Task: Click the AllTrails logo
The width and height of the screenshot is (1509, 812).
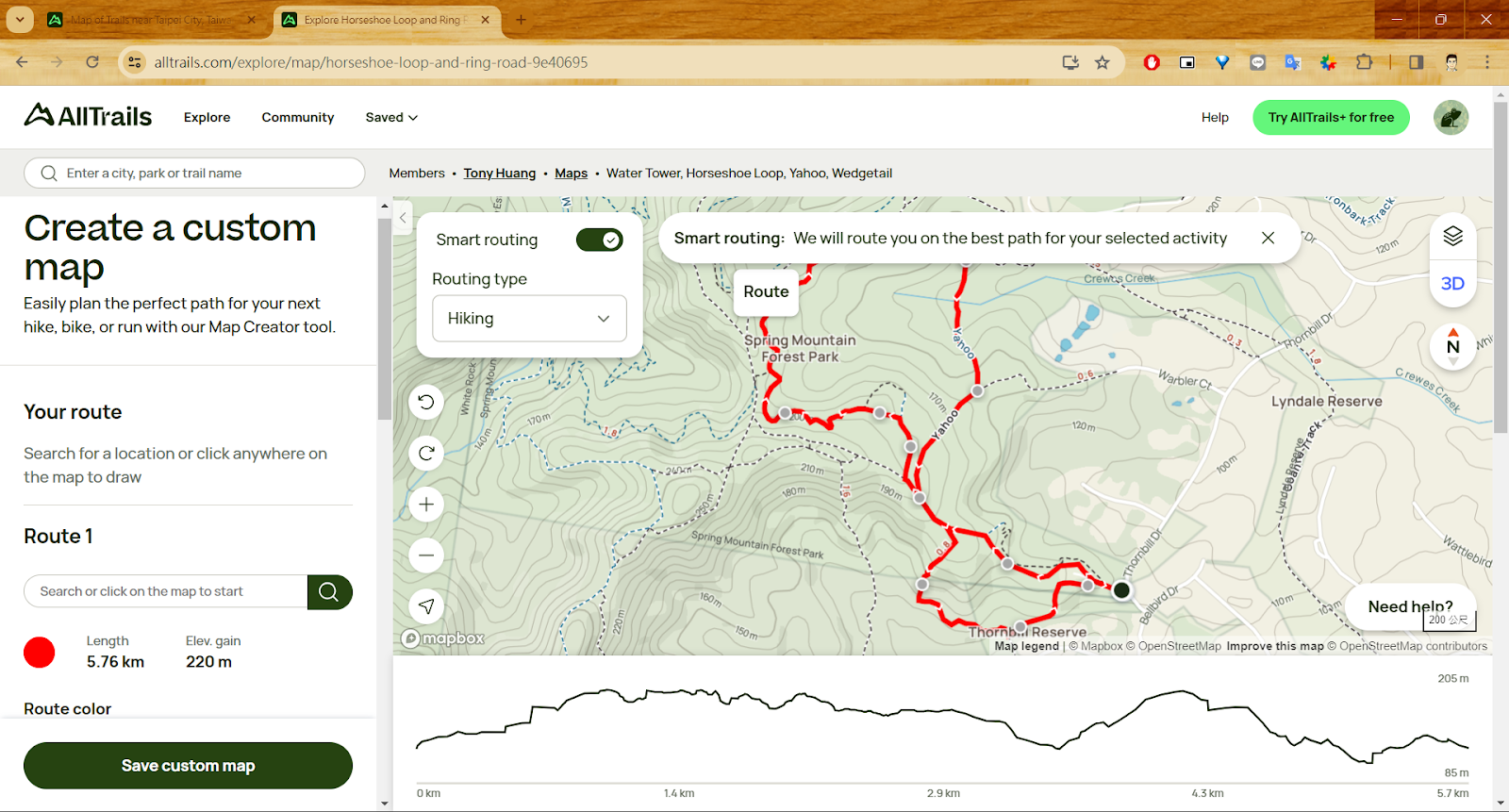Action: point(88,116)
